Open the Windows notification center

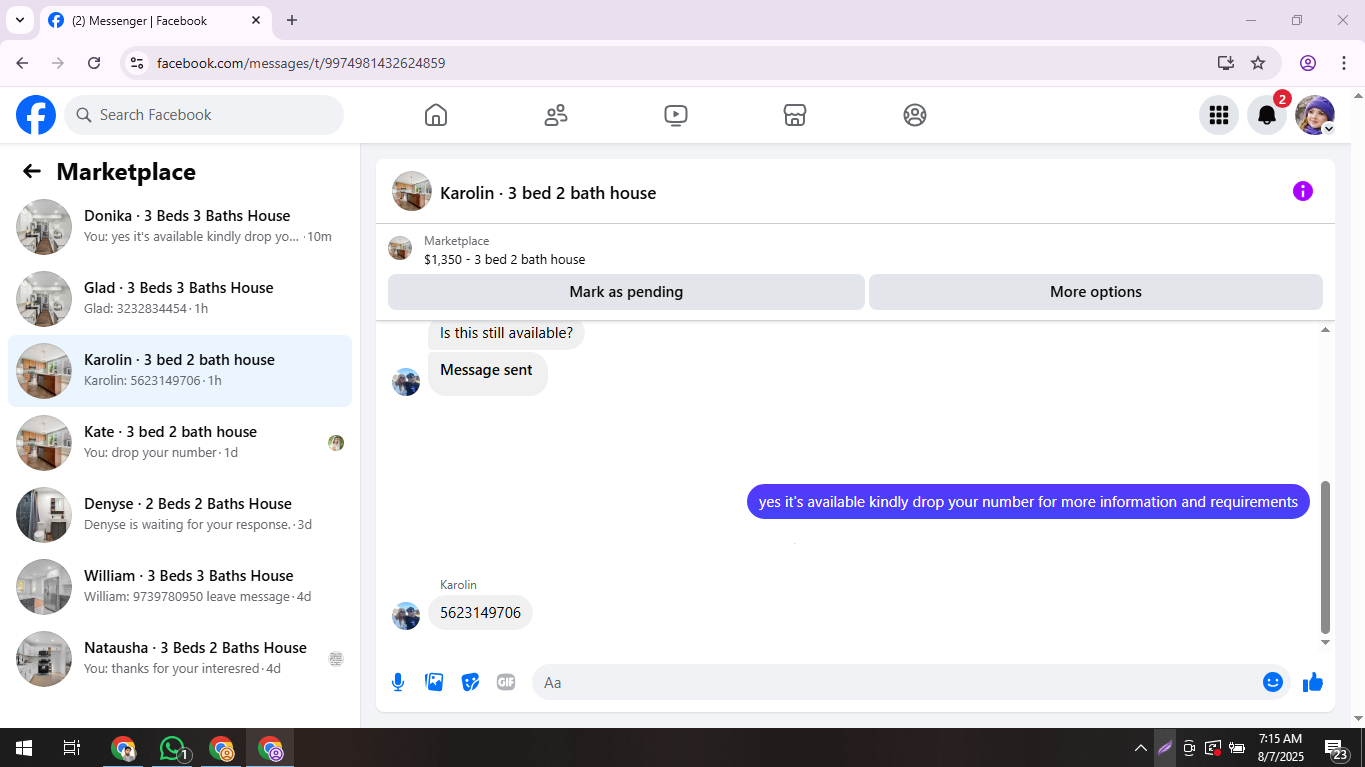(1335, 748)
